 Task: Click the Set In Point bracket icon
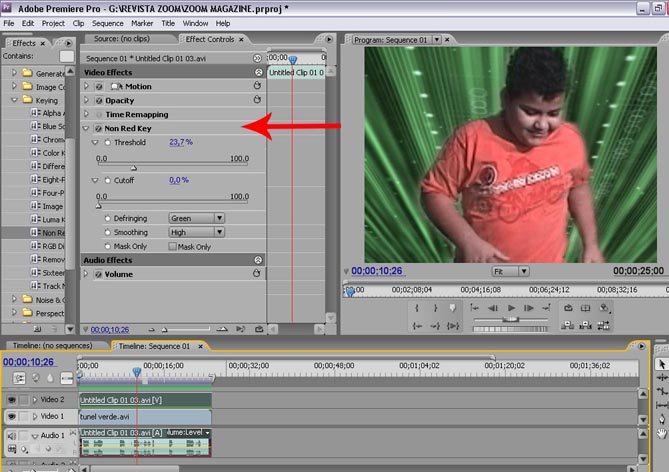coord(415,308)
